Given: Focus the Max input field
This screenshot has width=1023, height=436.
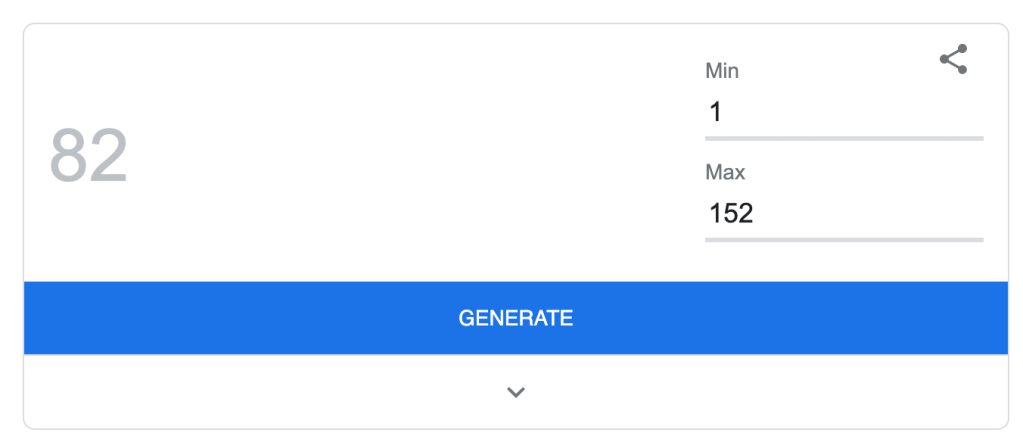Looking at the screenshot, I should 843,213.
